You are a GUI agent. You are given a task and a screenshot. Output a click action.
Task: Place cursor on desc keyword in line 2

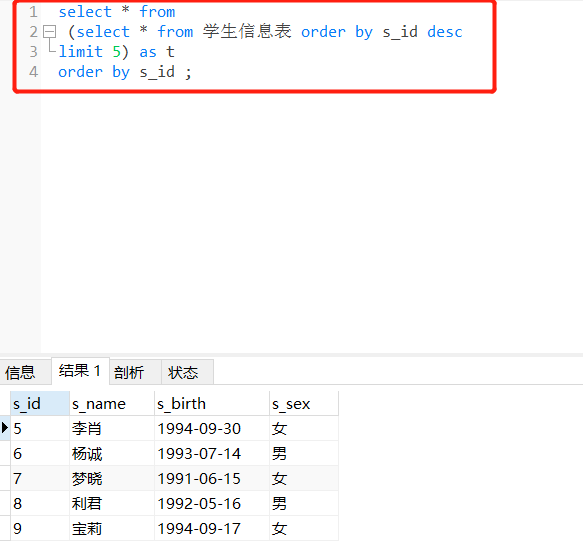coord(445,32)
